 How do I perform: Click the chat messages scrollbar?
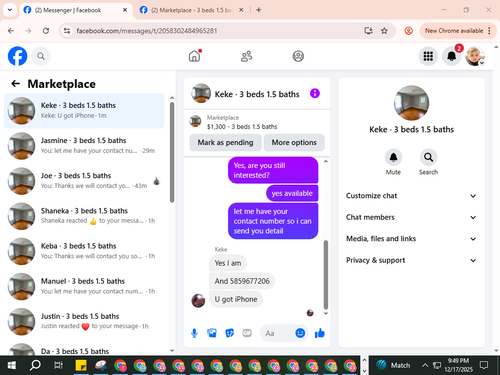[x=326, y=275]
